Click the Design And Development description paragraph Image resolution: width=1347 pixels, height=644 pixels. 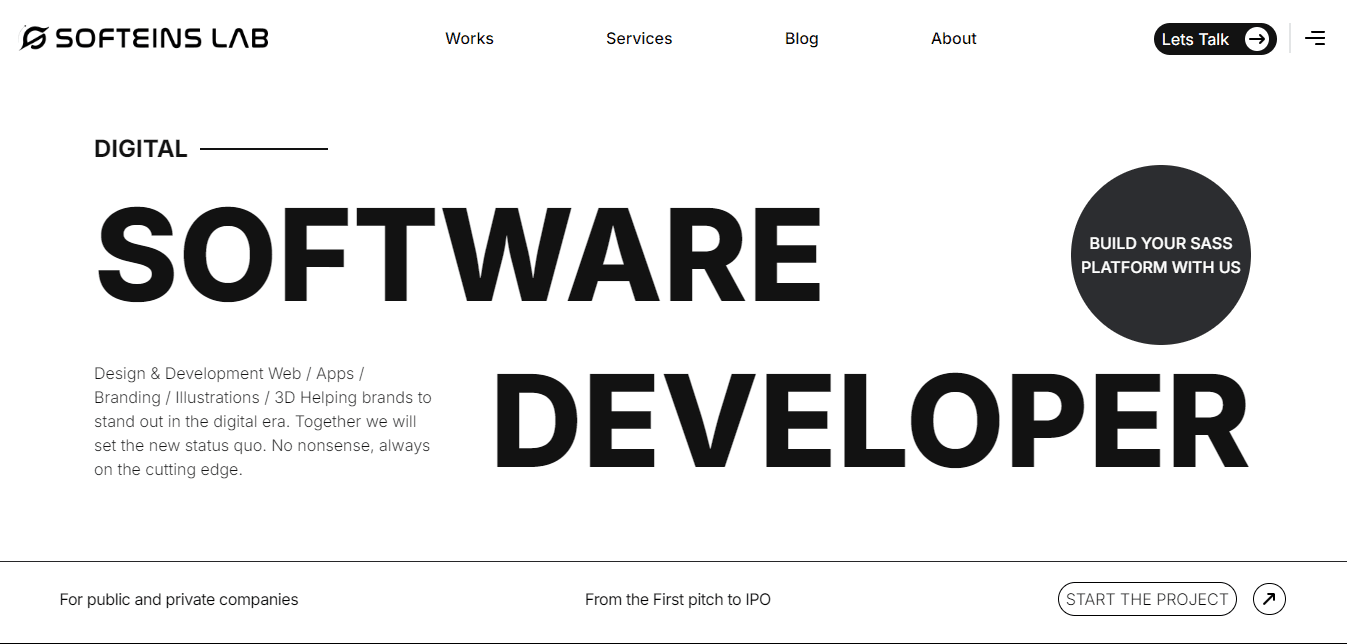(262, 420)
